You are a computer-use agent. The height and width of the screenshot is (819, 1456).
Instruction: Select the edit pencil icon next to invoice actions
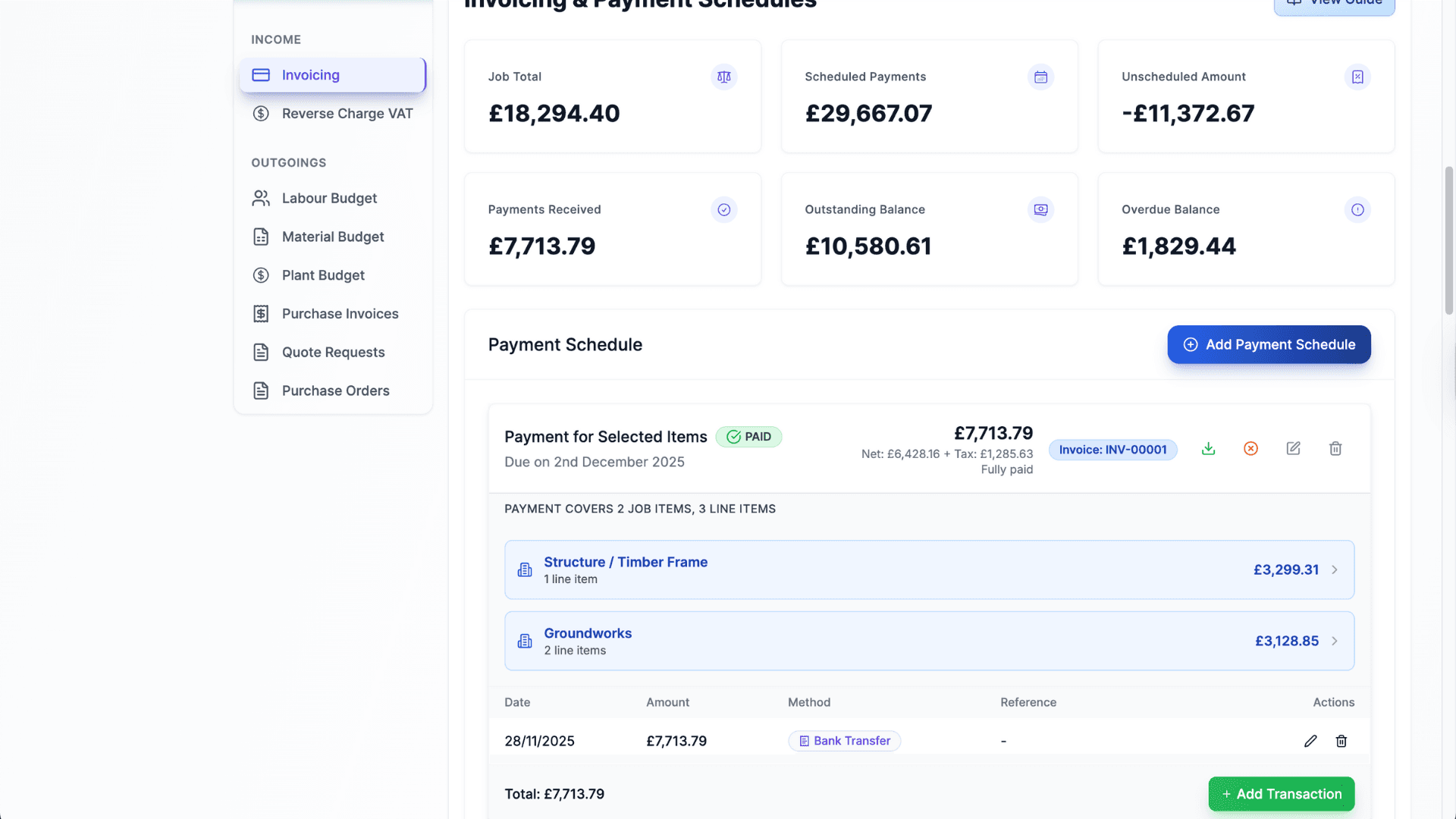click(x=1293, y=448)
